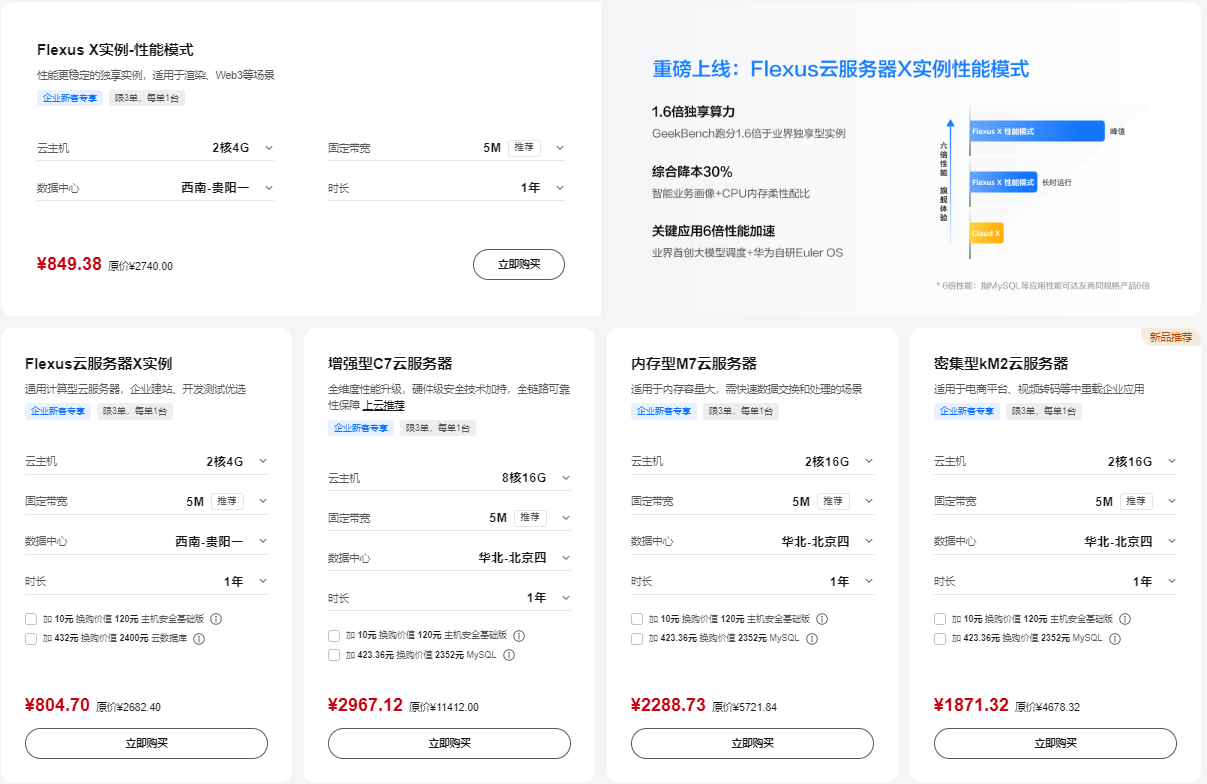Open 云主机 8核16G dropdown in 增强型C7 card

tap(449, 478)
